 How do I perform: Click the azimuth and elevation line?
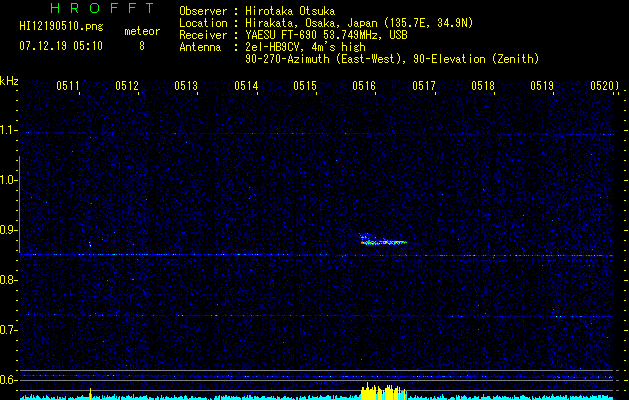pyautogui.click(x=392, y=59)
